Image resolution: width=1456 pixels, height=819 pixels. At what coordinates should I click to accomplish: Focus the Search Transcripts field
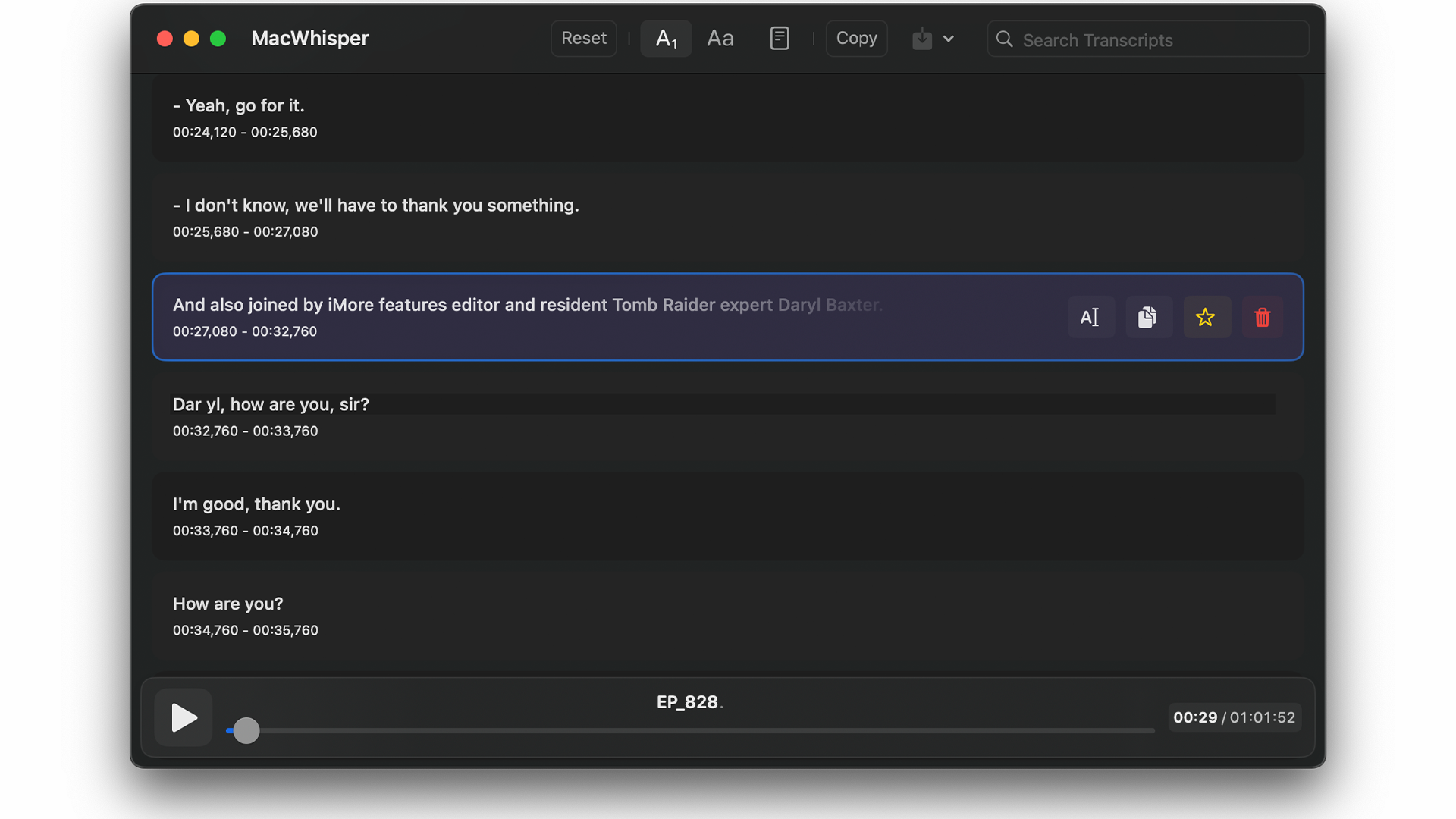(x=1147, y=39)
